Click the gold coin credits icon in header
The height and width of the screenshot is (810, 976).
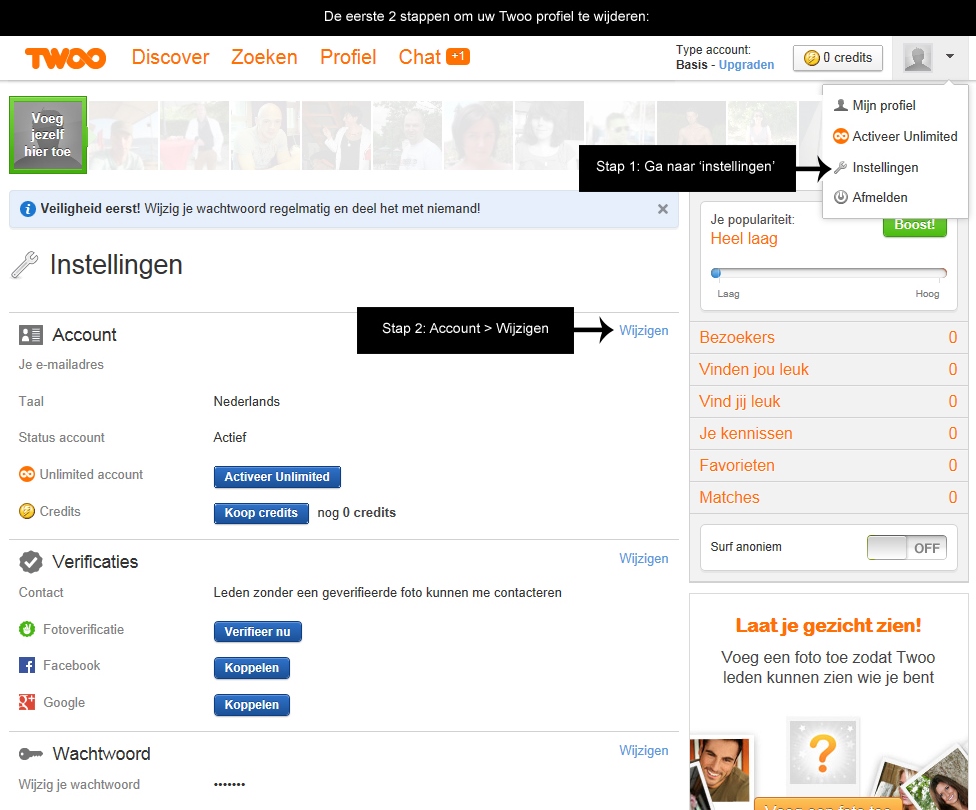click(811, 58)
